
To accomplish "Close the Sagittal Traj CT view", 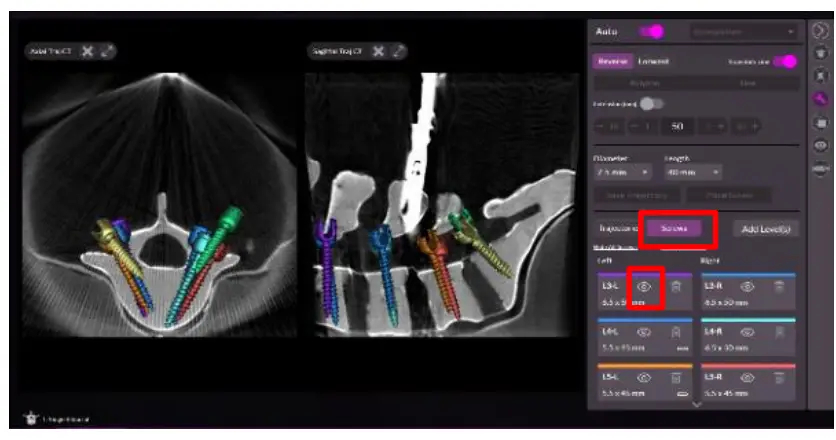I will (x=378, y=51).
